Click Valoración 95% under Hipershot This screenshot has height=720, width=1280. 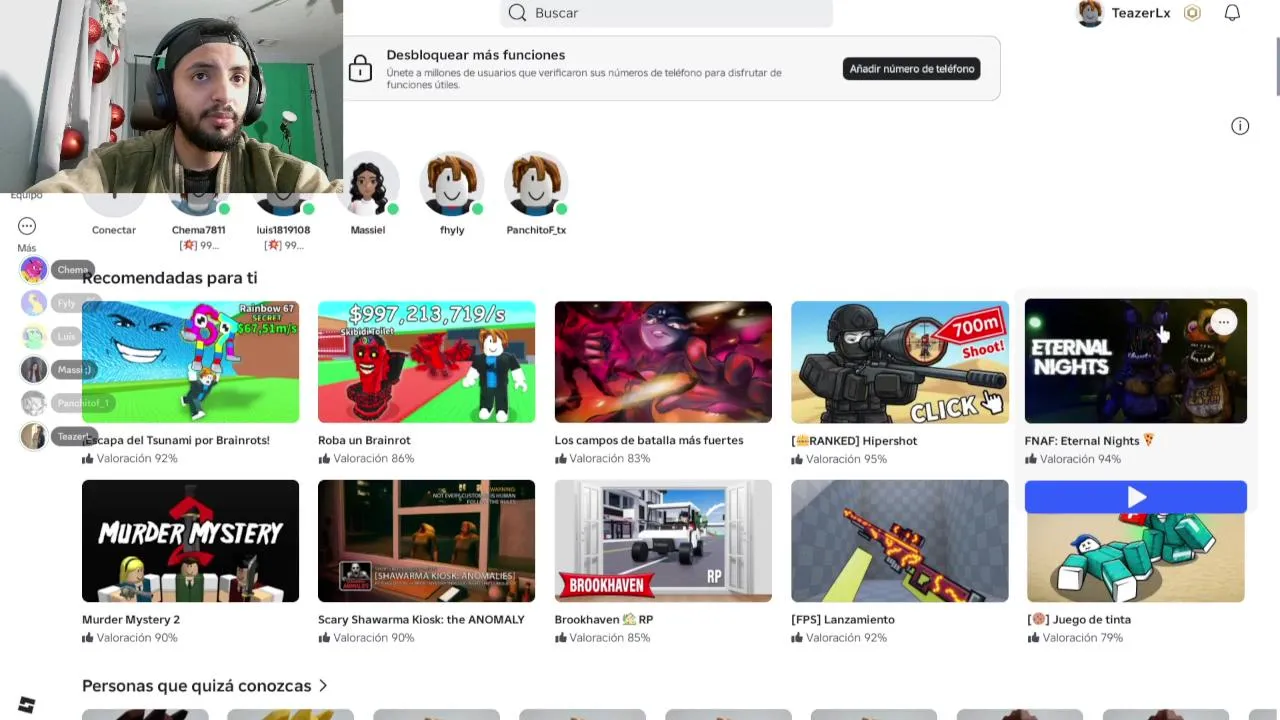(x=839, y=459)
